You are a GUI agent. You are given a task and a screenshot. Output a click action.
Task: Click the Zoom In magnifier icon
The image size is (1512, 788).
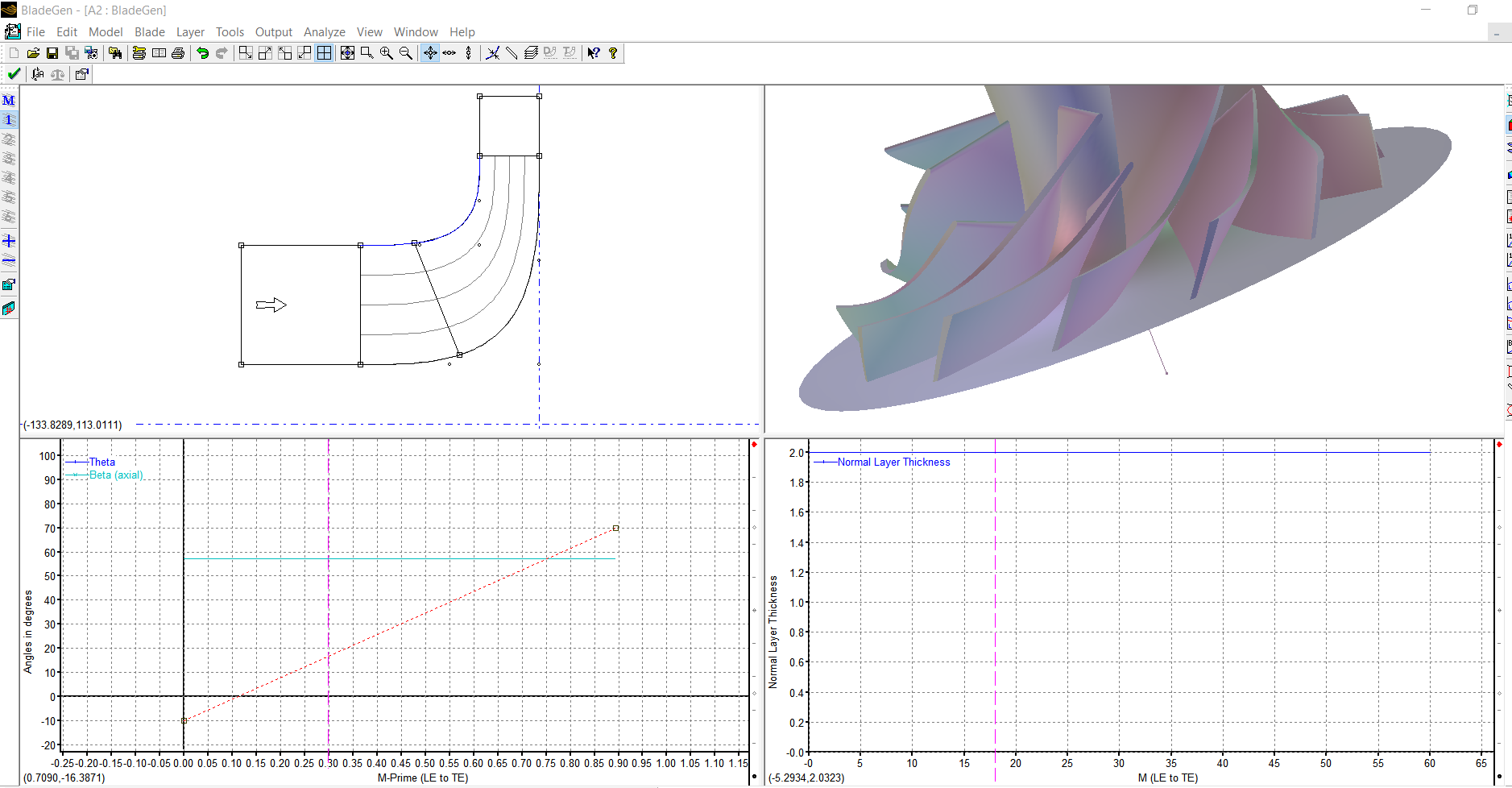pyautogui.click(x=387, y=53)
